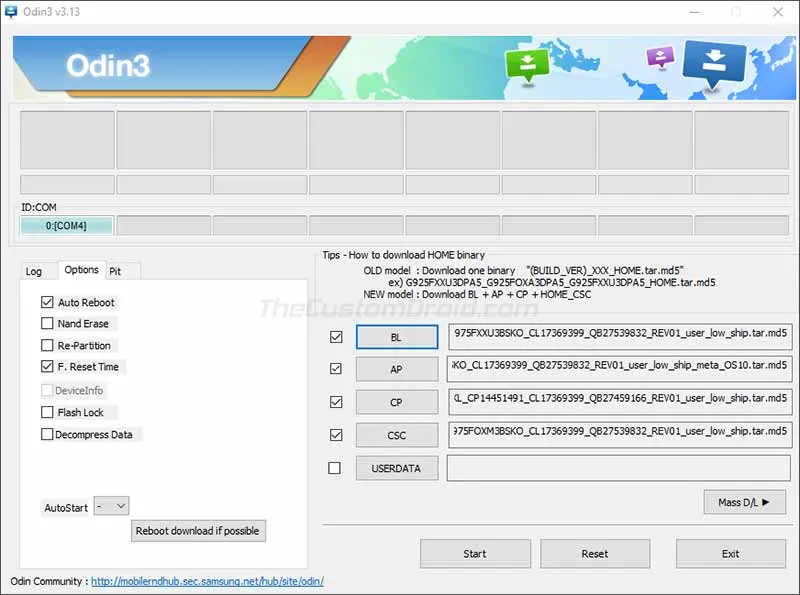Select the 0:[COM4] device port box
800x595 pixels.
click(x=67, y=226)
